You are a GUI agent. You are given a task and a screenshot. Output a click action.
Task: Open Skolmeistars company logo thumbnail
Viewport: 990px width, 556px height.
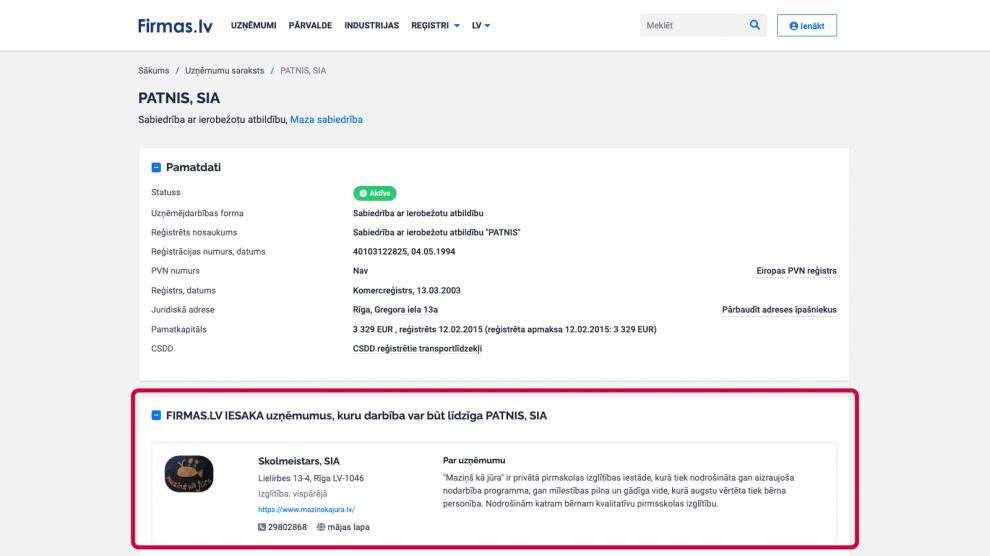pos(188,474)
